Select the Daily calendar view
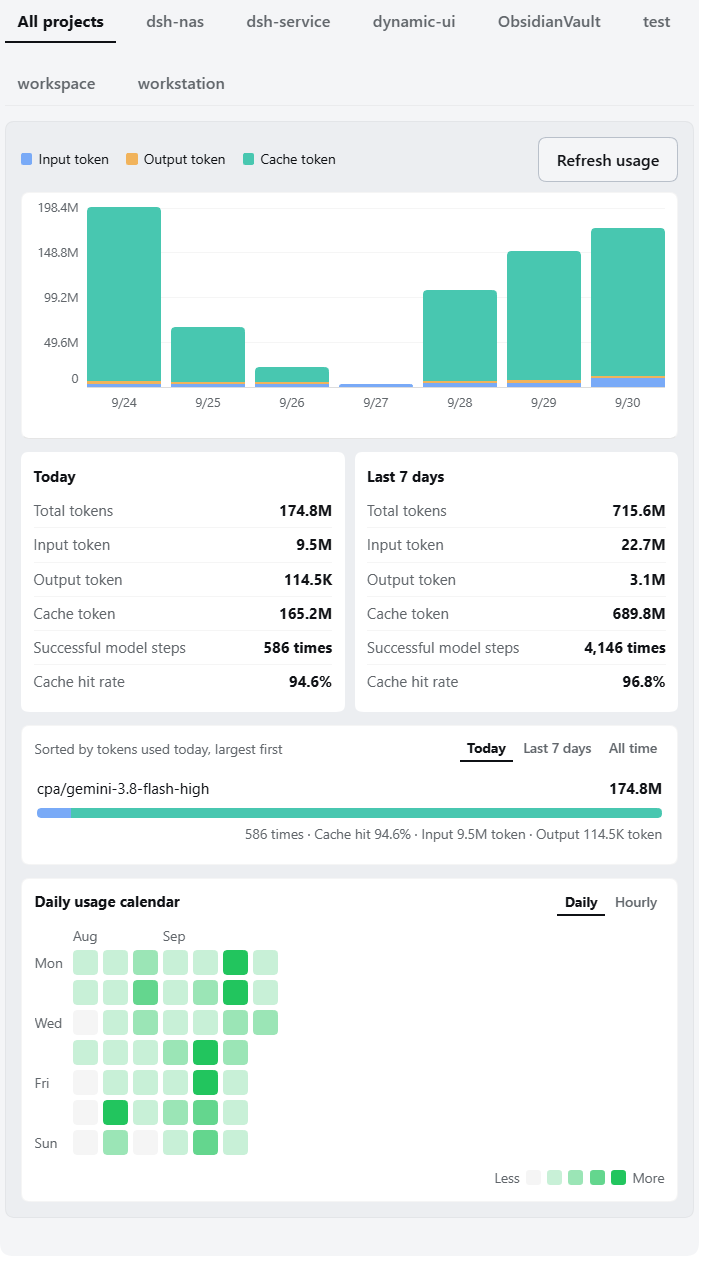701x1264 pixels. coord(581,903)
